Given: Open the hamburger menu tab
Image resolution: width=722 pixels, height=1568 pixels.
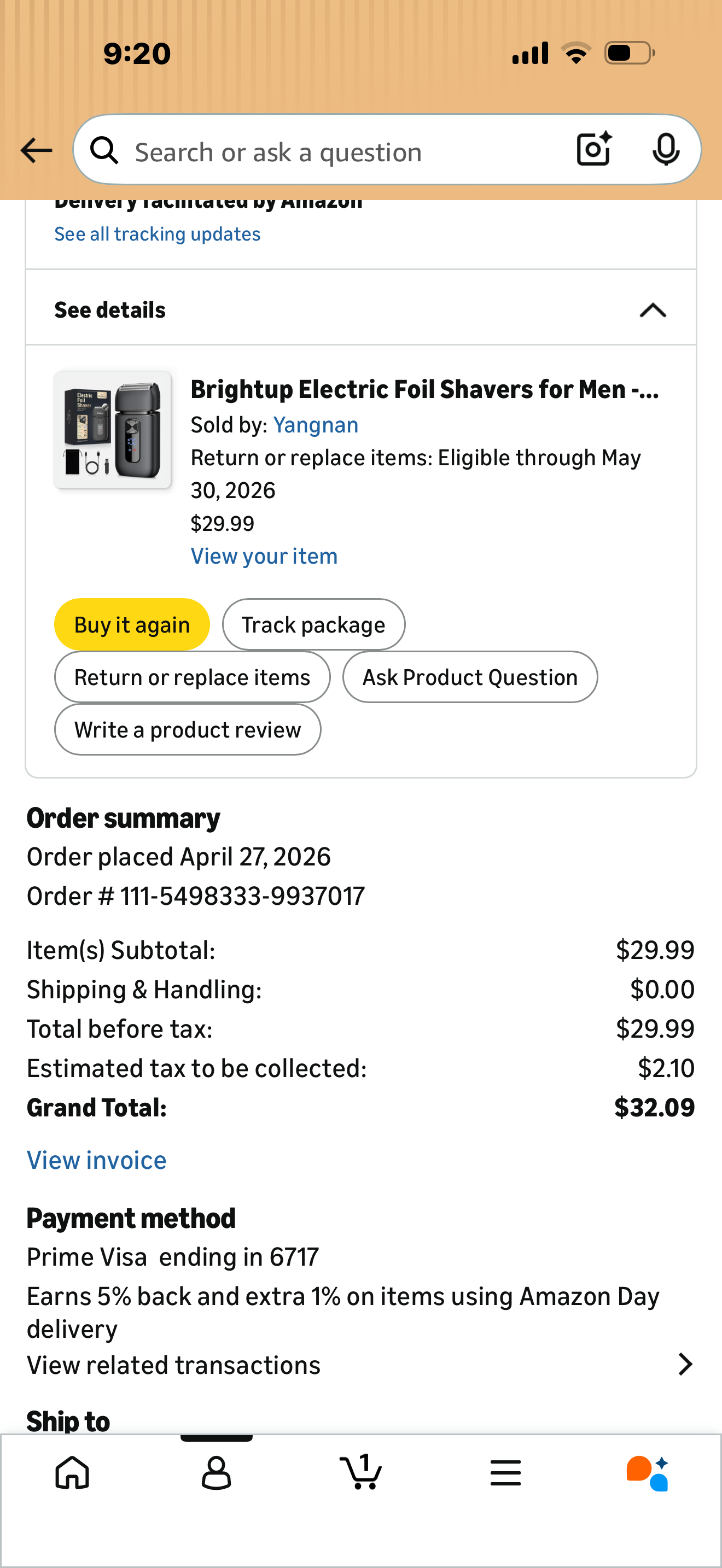Looking at the screenshot, I should pos(505,1473).
